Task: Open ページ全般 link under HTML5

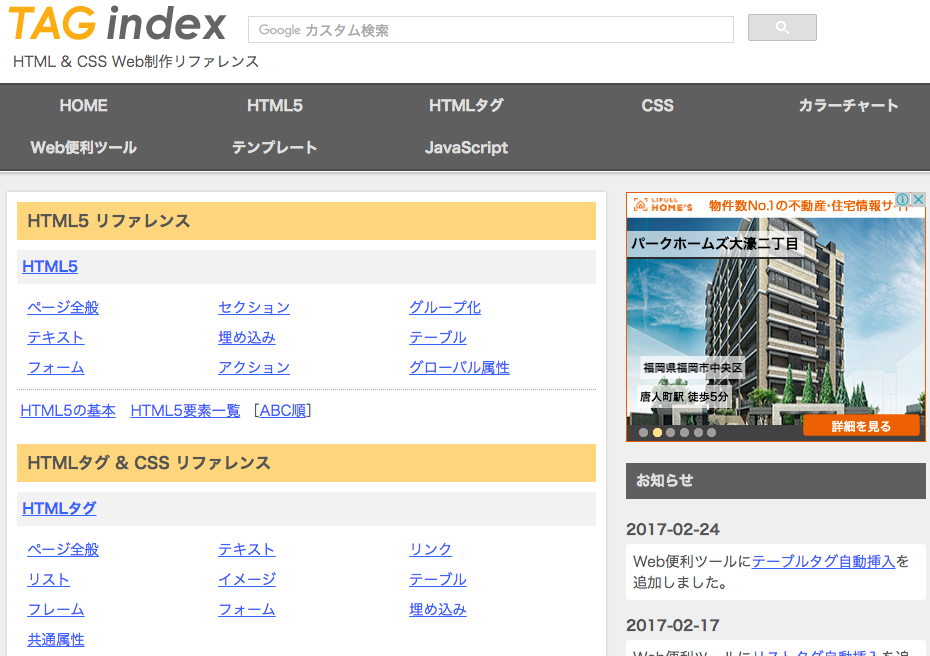Action: [x=63, y=307]
